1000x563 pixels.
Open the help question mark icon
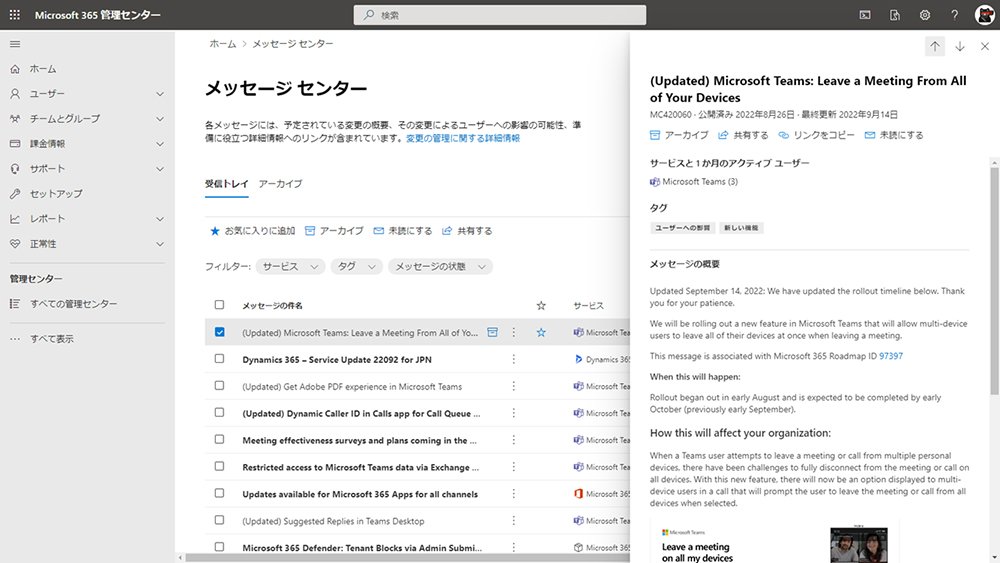(x=955, y=15)
